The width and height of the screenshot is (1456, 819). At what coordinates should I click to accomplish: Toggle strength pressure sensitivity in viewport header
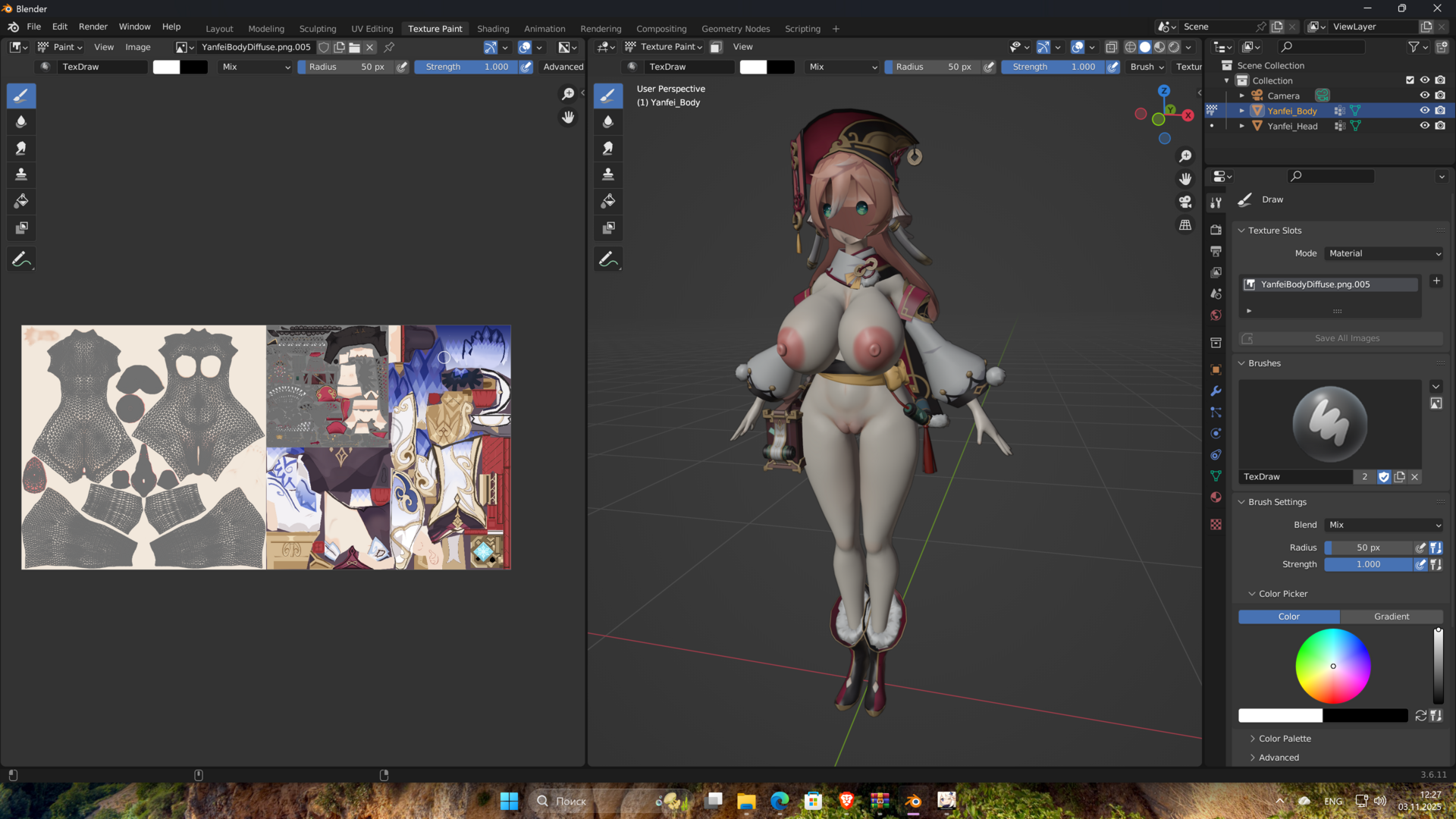click(1112, 67)
